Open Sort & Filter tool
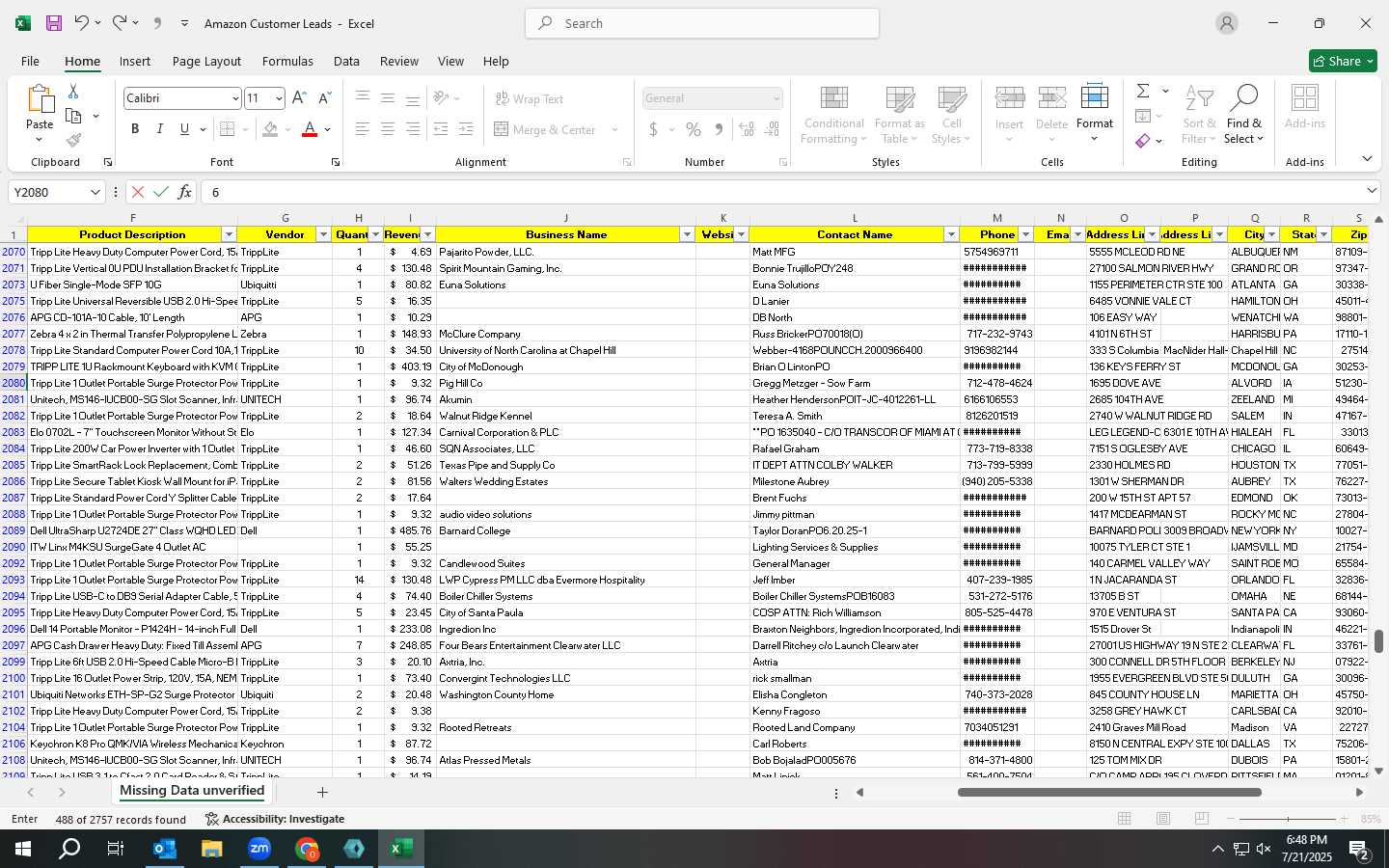1389x868 pixels. (1199, 115)
